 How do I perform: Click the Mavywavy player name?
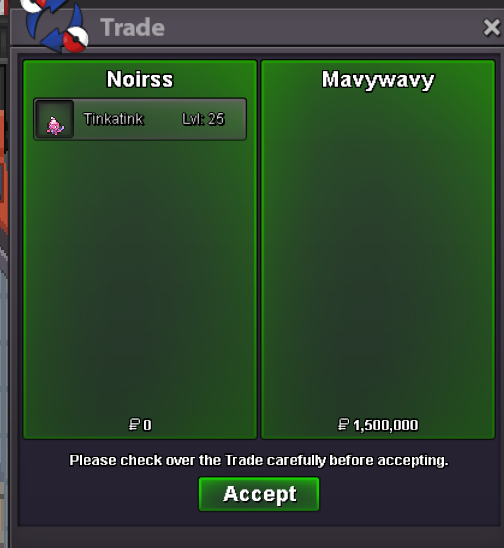[x=378, y=80]
